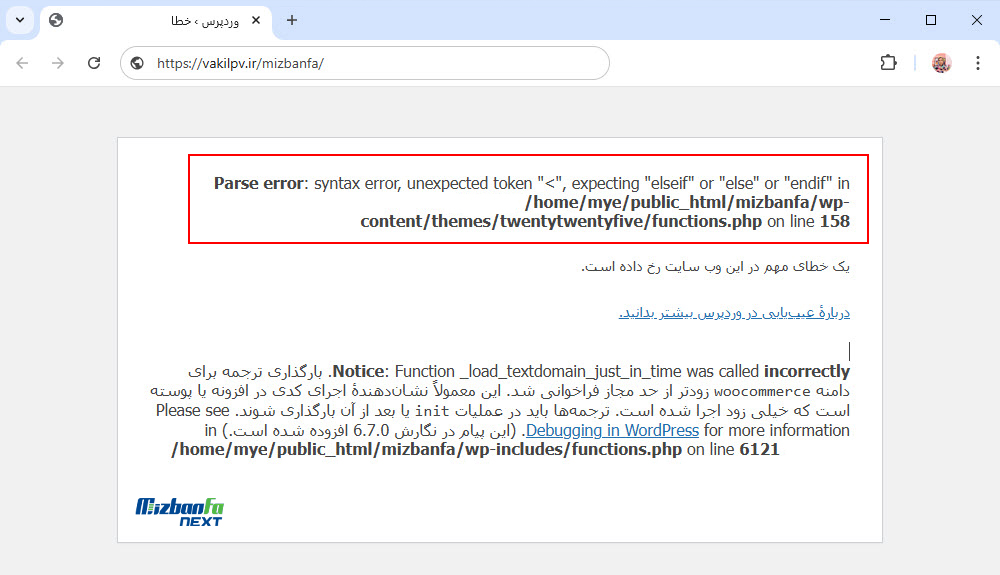1000x575 pixels.
Task: Close the WordPress error tab
Action: coord(256,20)
